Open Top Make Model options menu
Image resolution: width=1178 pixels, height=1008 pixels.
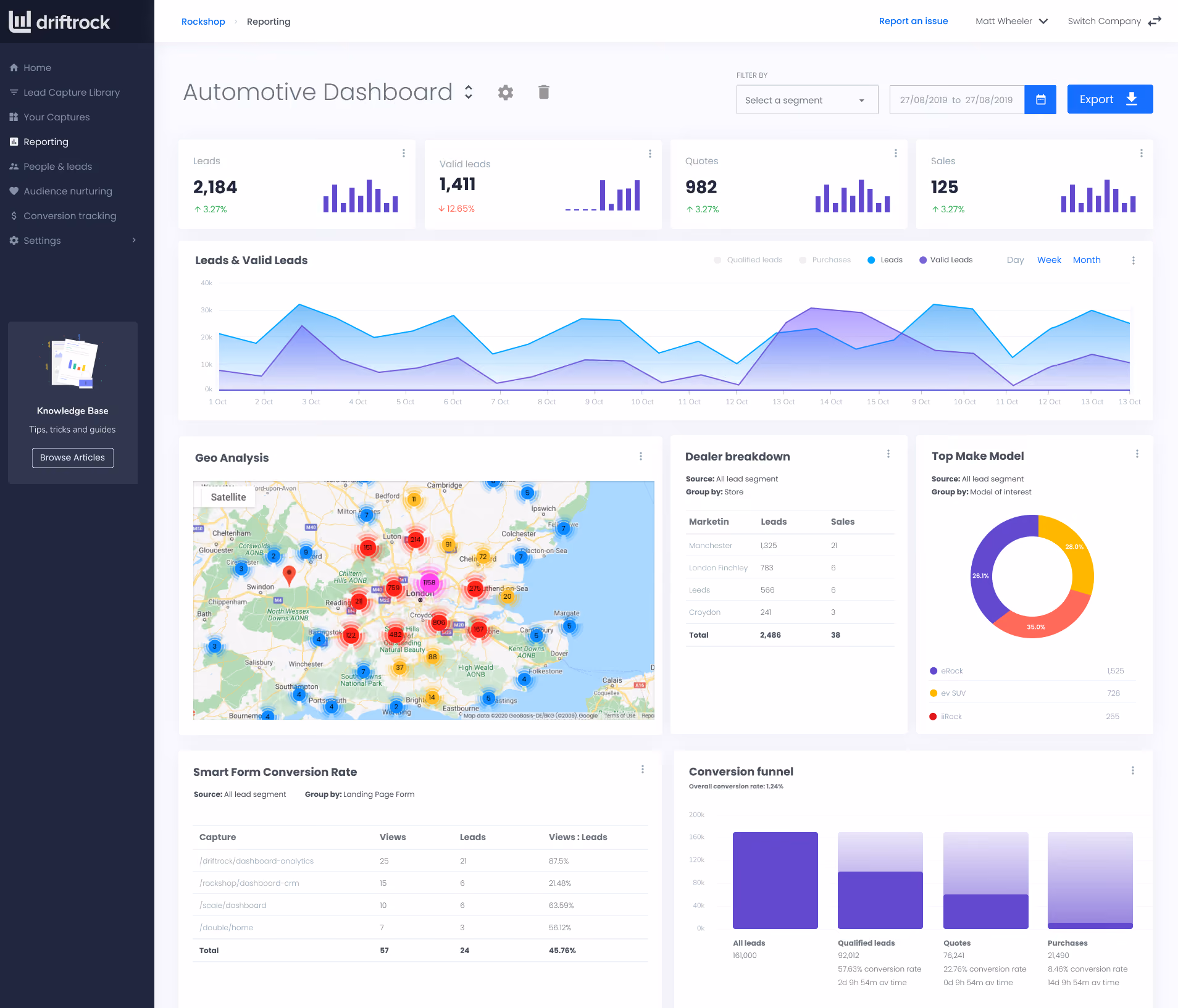point(1137,454)
